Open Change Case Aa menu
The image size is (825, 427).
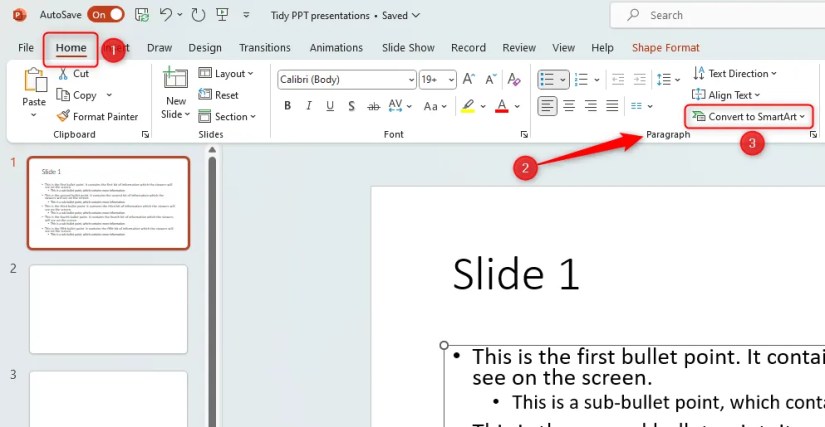pos(435,106)
